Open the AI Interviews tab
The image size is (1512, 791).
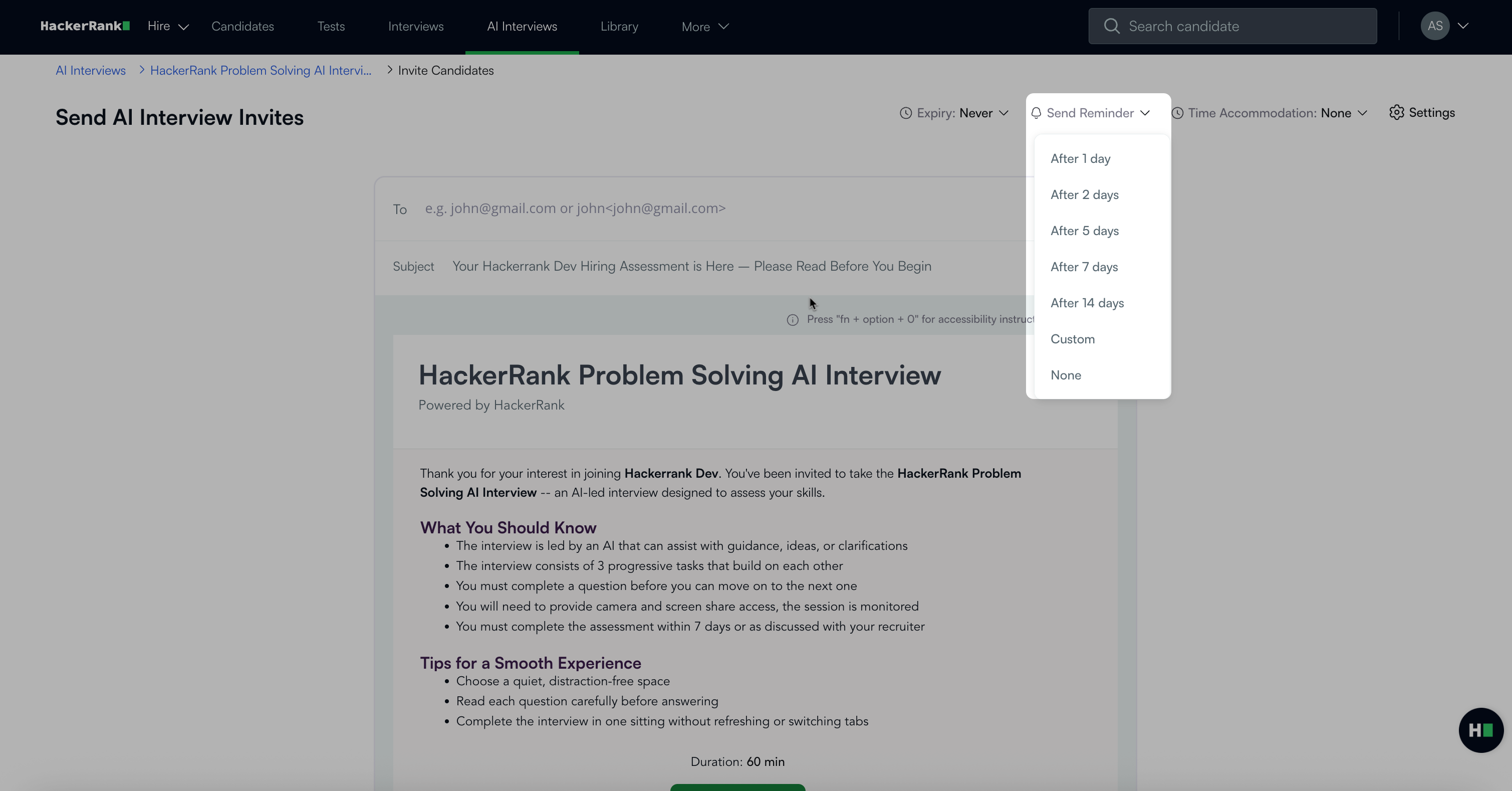522,27
